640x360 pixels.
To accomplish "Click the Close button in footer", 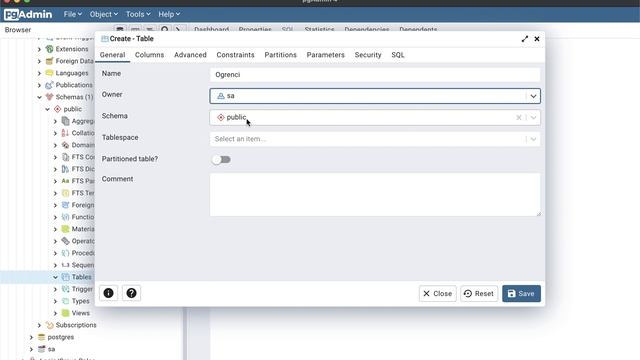I will click(x=438, y=293).
